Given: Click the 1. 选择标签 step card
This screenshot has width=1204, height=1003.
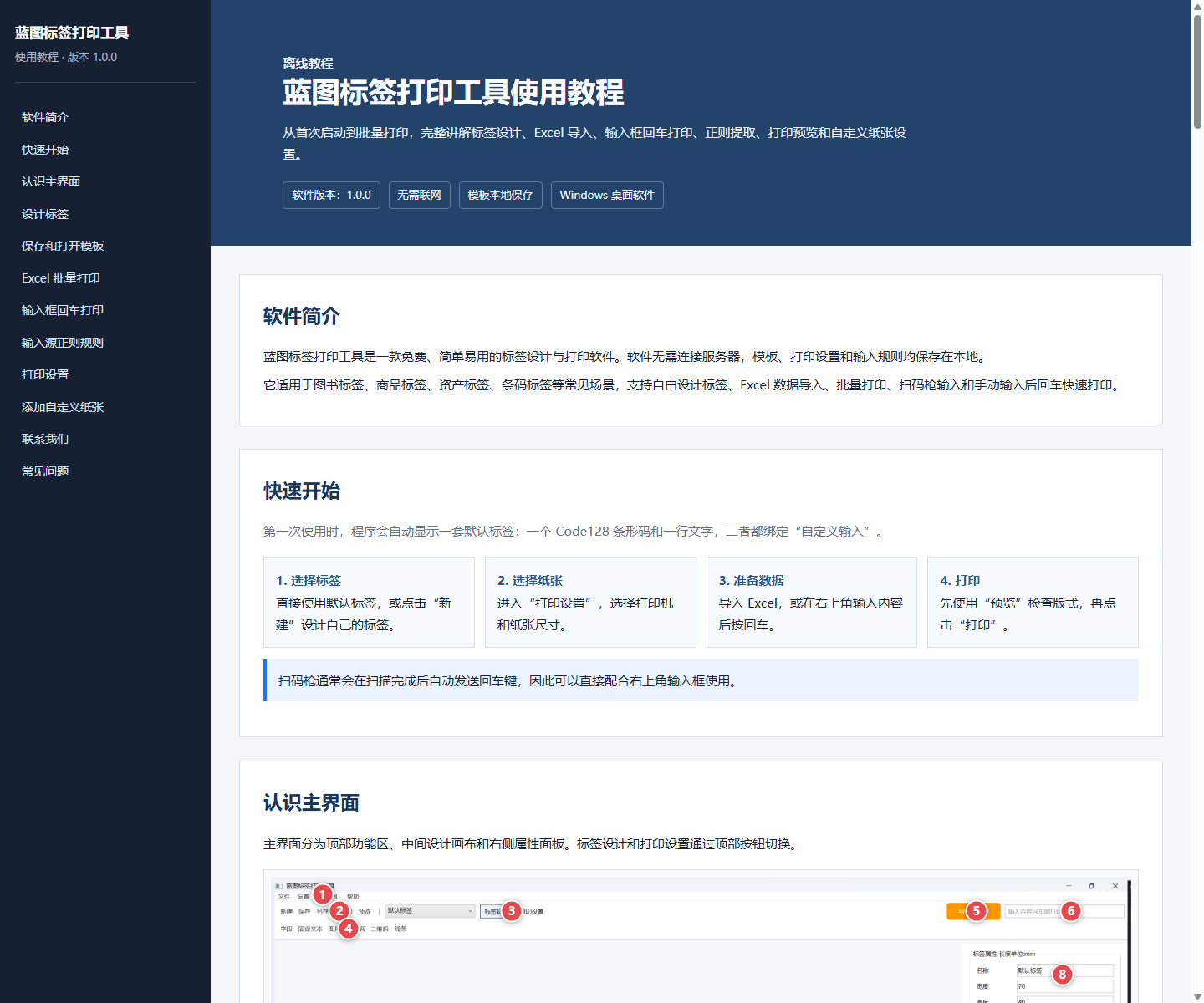Looking at the screenshot, I should click(x=369, y=602).
